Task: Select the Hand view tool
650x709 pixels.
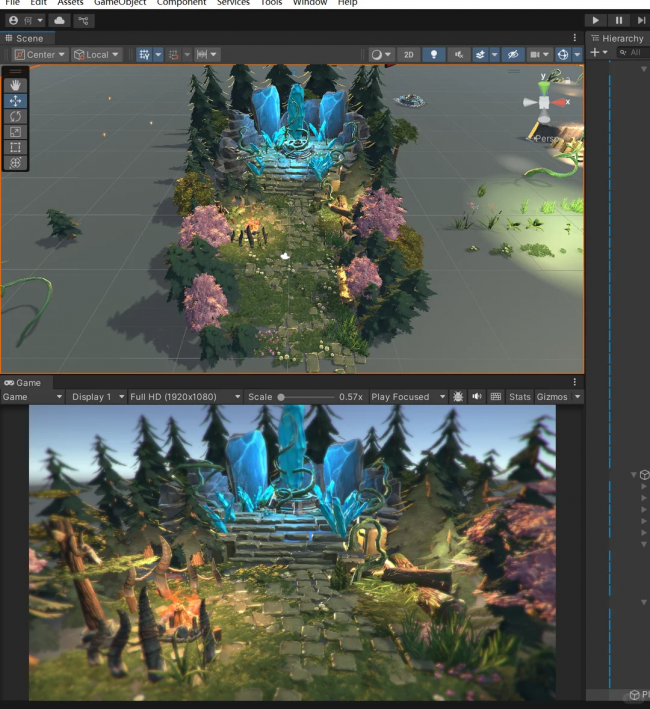Action: (15, 86)
